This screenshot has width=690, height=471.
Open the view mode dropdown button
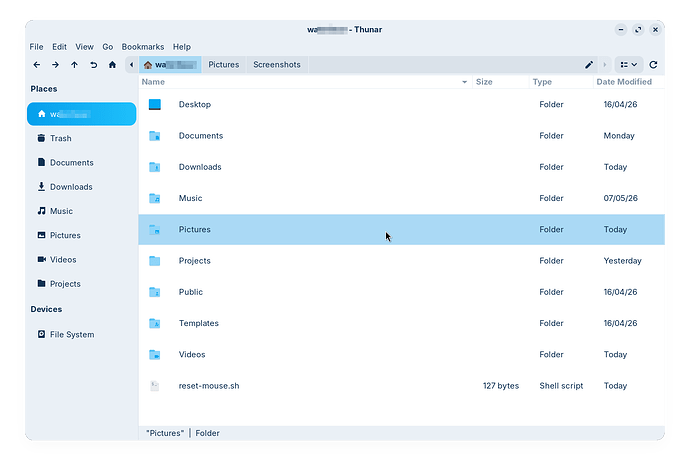[629, 65]
